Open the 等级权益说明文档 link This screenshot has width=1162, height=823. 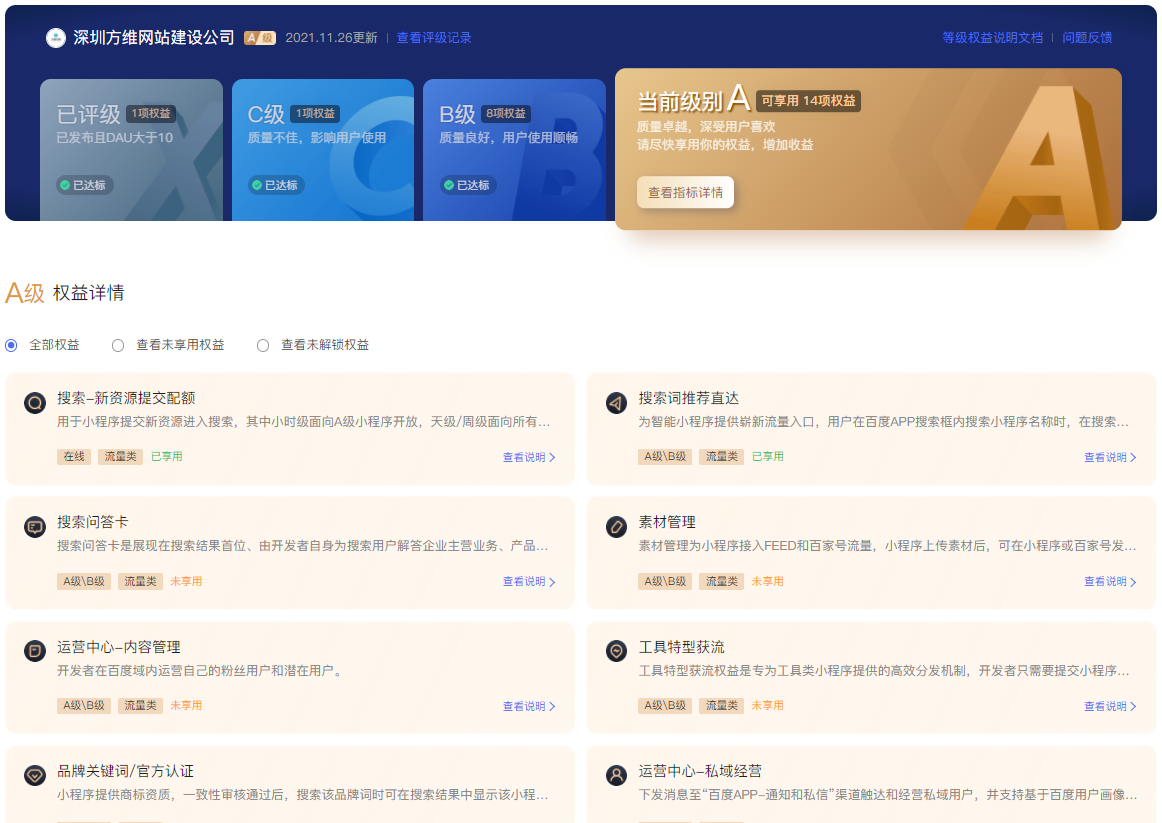click(992, 38)
